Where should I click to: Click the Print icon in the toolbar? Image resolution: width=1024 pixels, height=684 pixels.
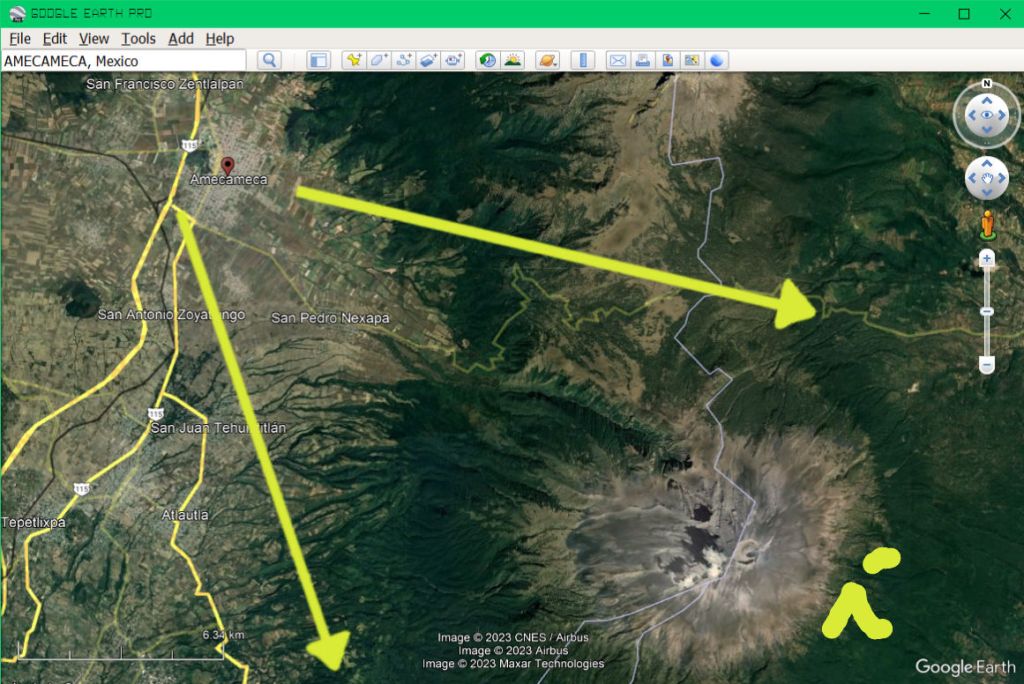point(642,60)
